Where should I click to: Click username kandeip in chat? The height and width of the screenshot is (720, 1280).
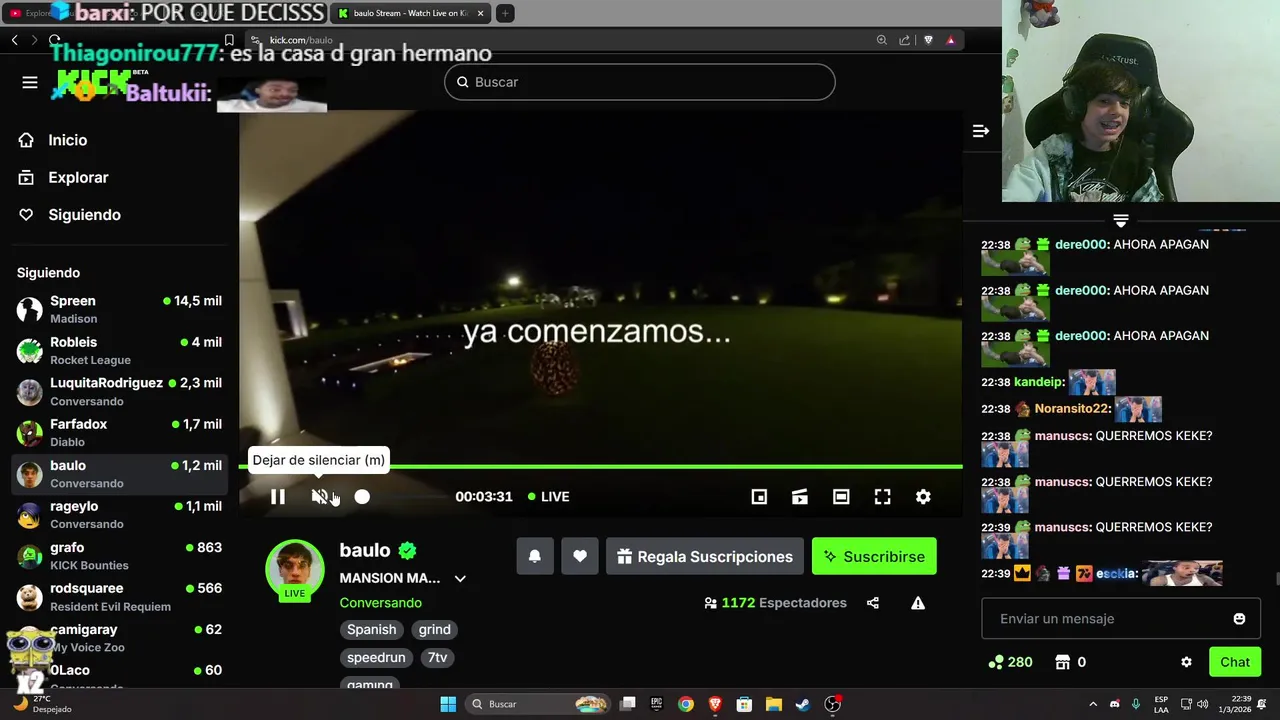click(1038, 382)
